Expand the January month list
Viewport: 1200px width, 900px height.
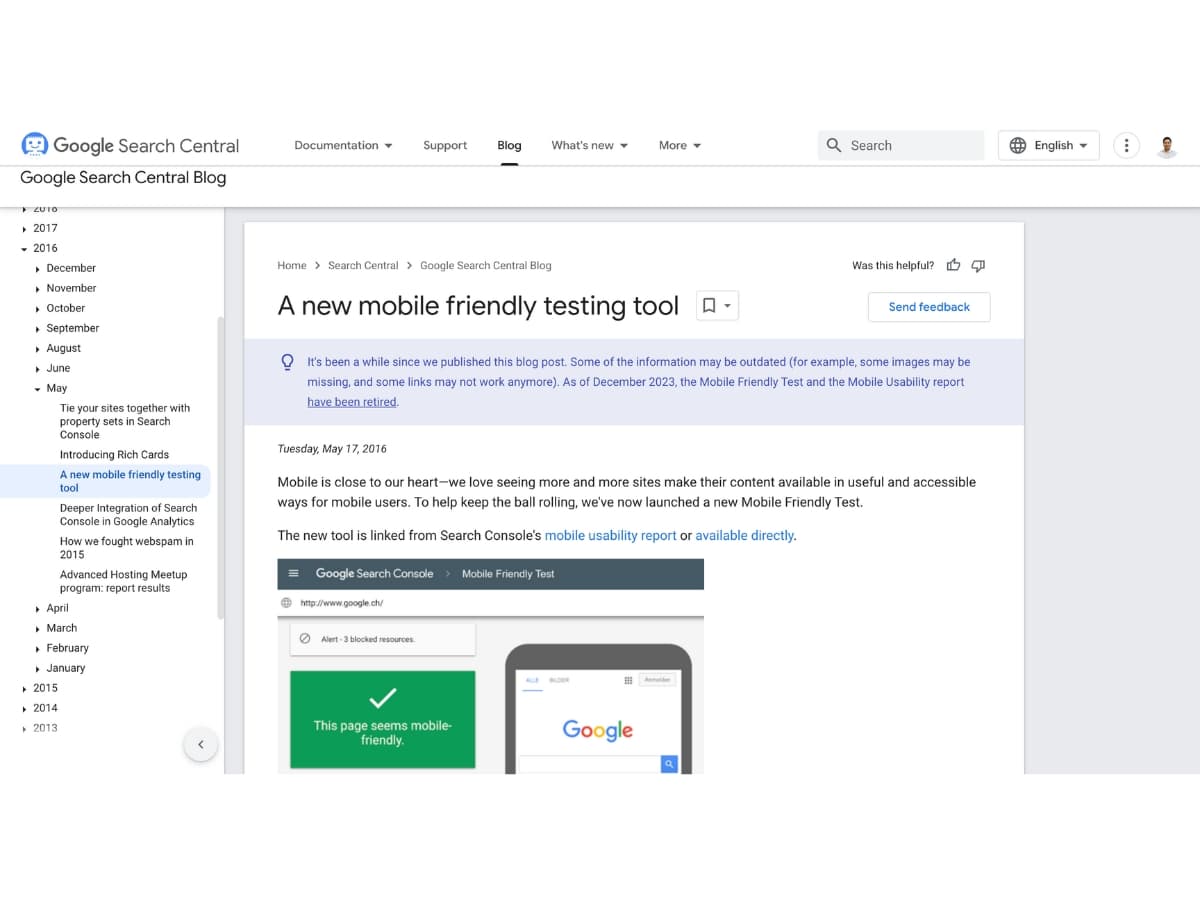click(x=38, y=669)
